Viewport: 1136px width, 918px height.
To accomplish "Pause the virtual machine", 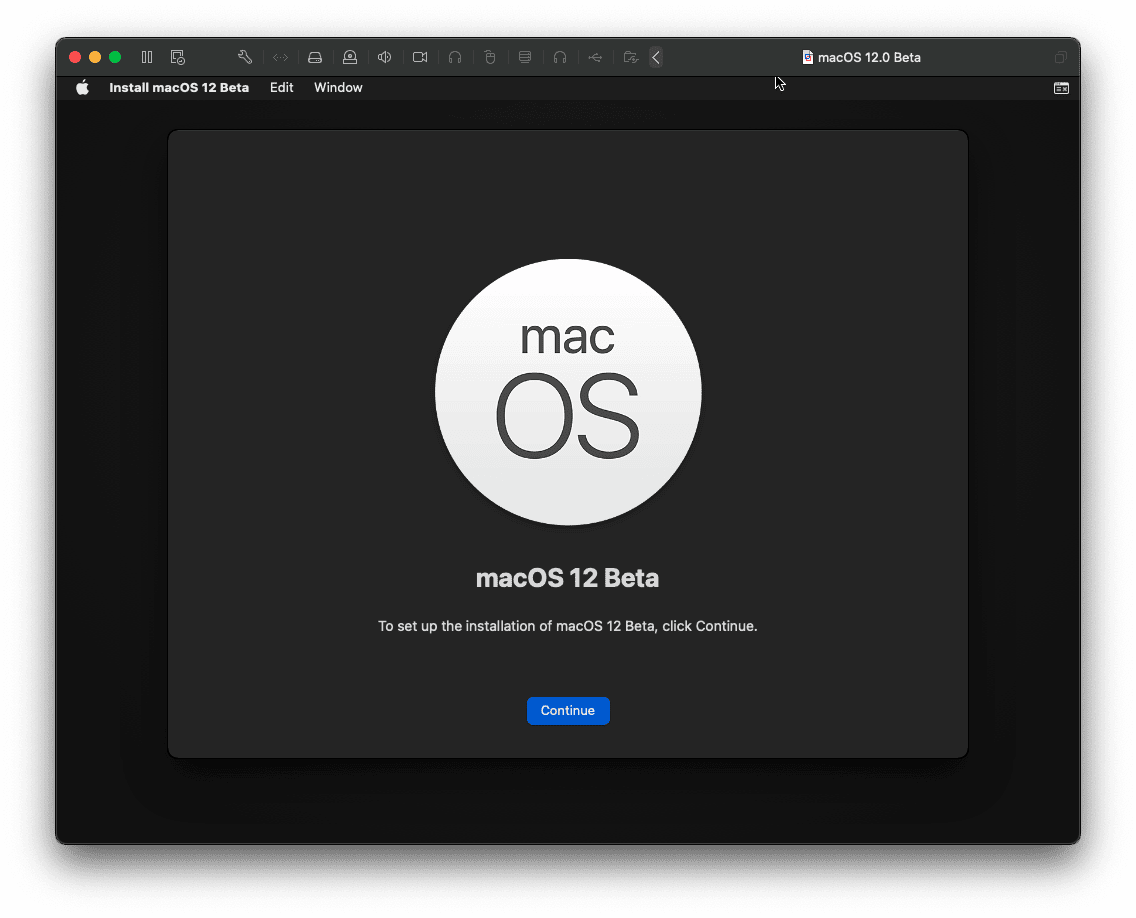I will pos(147,57).
